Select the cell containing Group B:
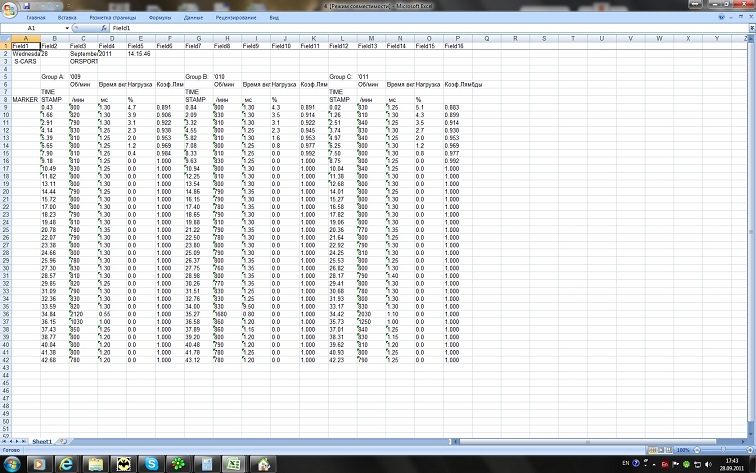Image resolution: width=756 pixels, height=473 pixels. [x=199, y=77]
